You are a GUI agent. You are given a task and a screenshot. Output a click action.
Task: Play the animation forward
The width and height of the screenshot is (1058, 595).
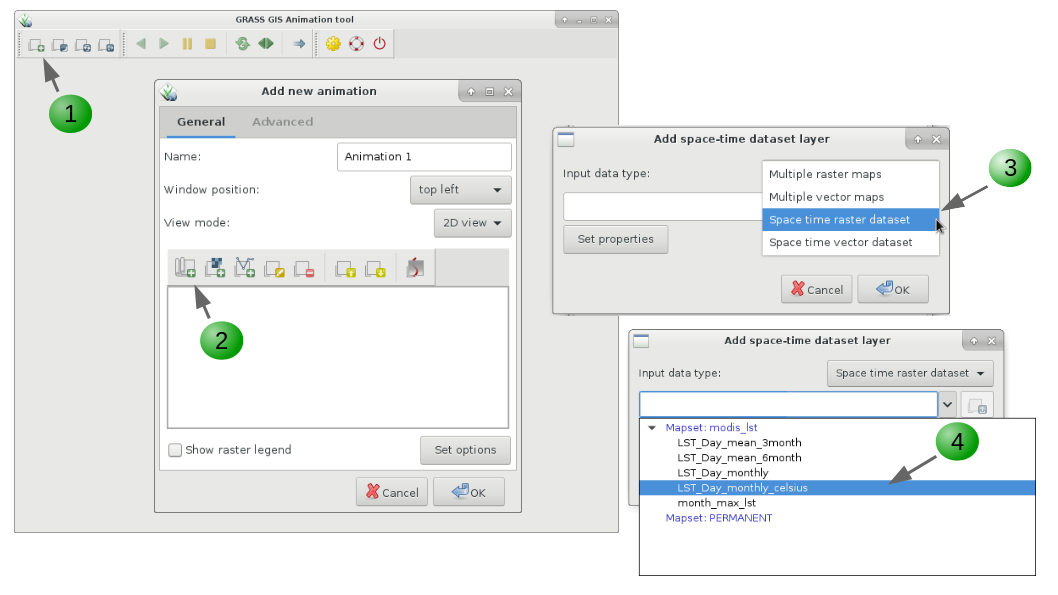(x=164, y=44)
